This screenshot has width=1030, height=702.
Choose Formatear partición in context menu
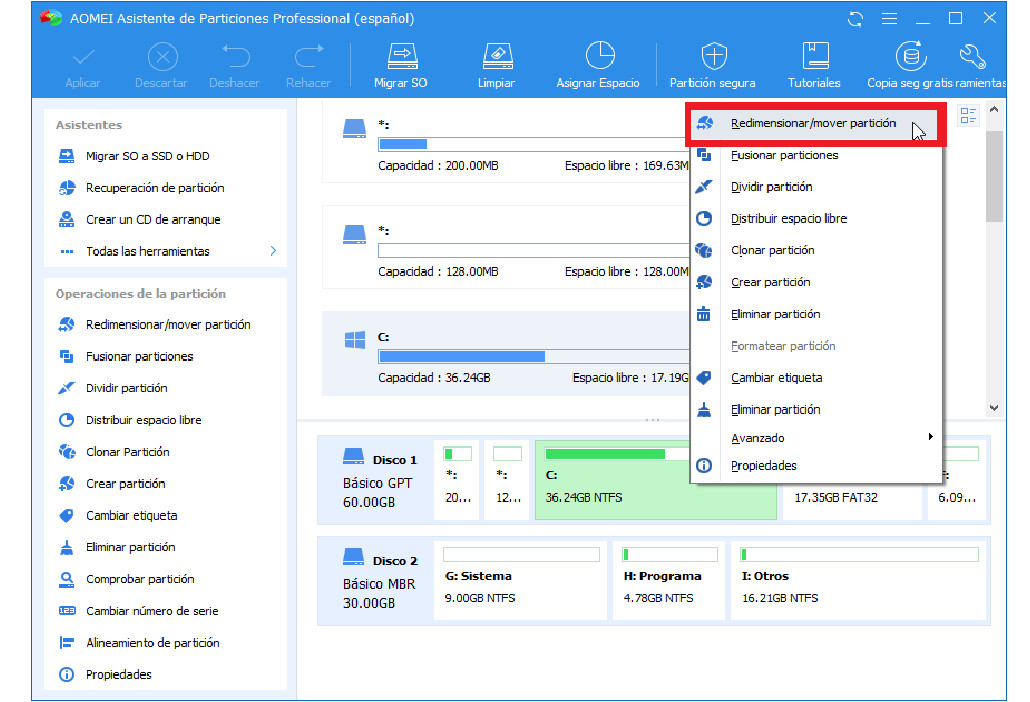tap(816, 346)
